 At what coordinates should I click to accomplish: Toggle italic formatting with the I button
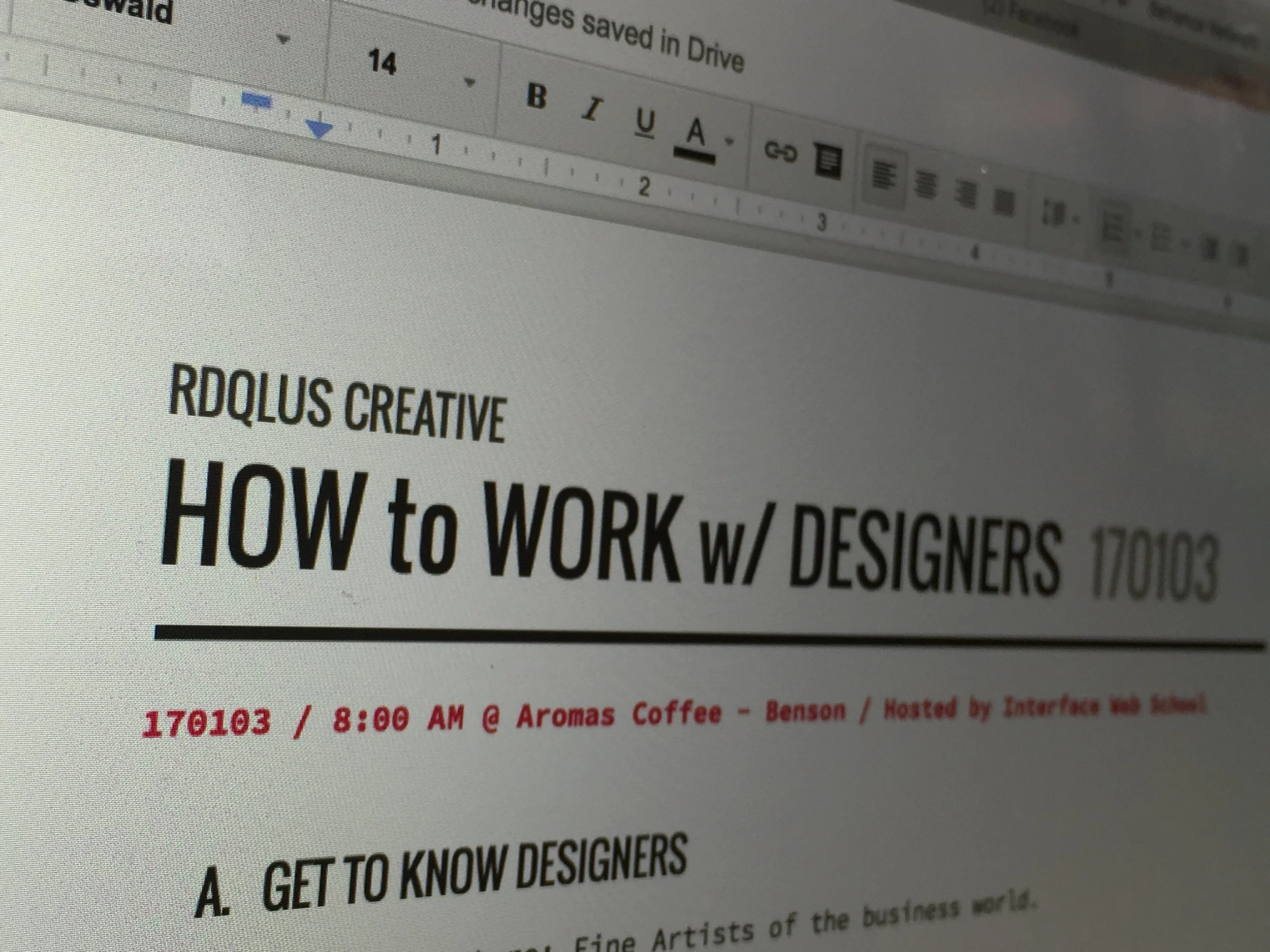(593, 109)
